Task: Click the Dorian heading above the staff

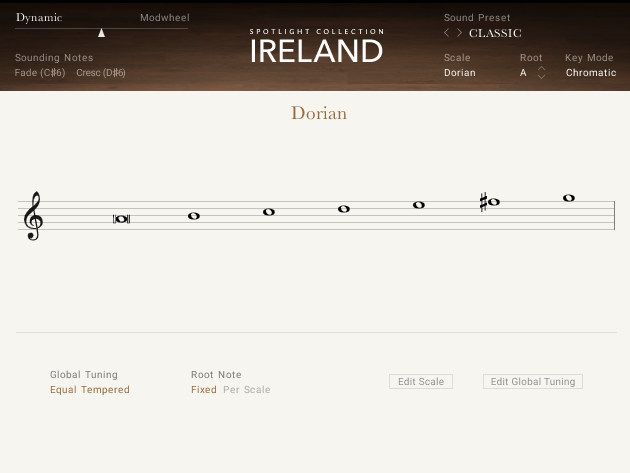Action: (319, 113)
